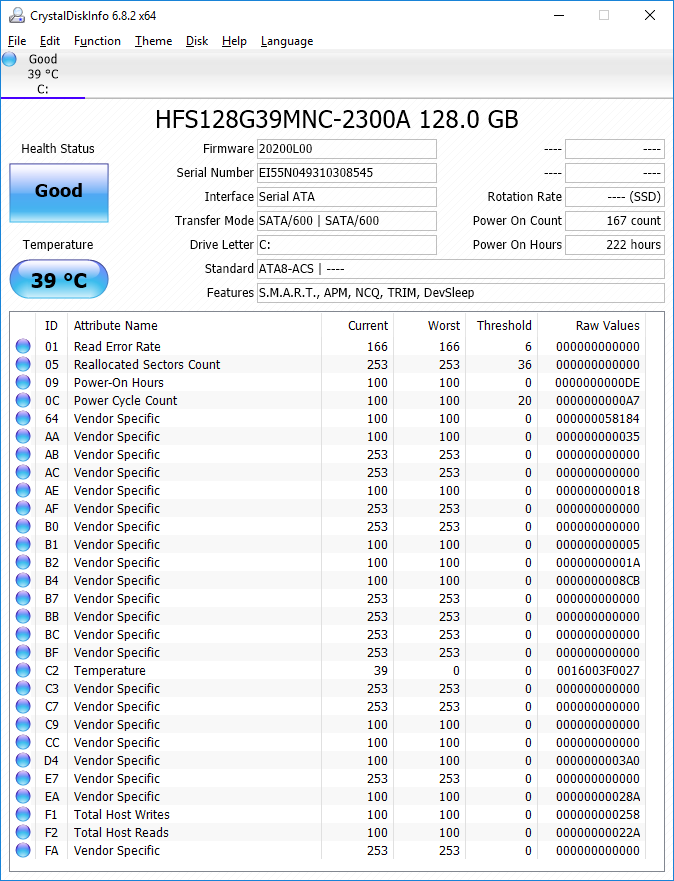Open the Function menu
The image size is (674, 881).
click(97, 41)
